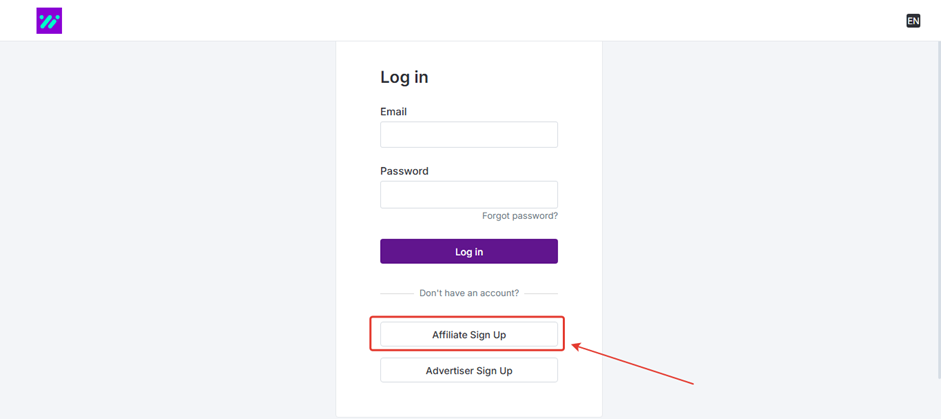Choose Advertiser Sign Up
Image resolution: width=941 pixels, height=419 pixels.
[468, 371]
